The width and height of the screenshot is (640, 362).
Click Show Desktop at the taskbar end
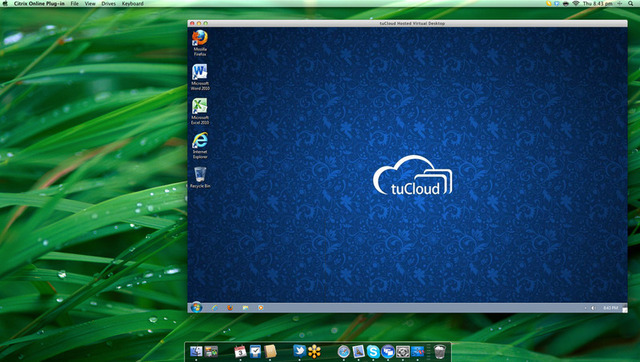pyautogui.click(x=624, y=309)
